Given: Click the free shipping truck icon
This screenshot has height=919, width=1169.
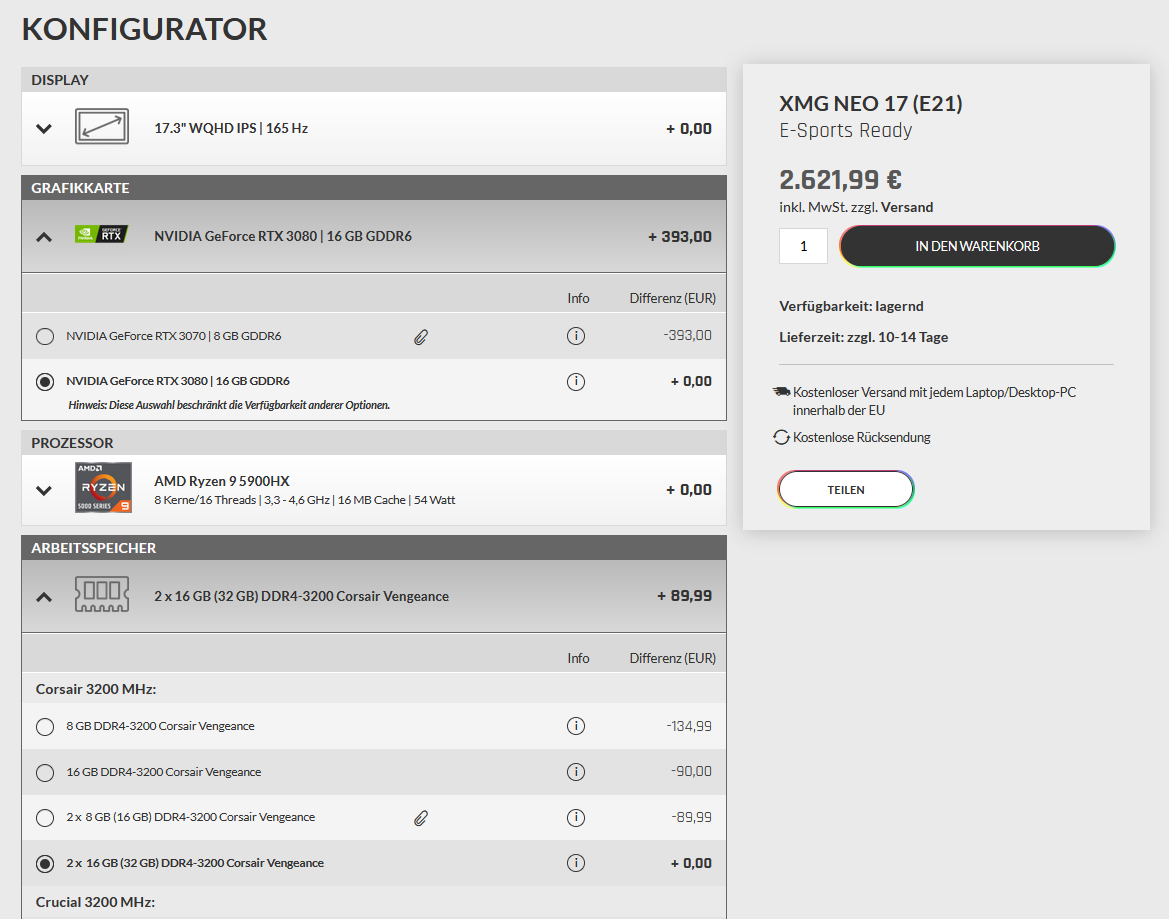Looking at the screenshot, I should point(781,391).
